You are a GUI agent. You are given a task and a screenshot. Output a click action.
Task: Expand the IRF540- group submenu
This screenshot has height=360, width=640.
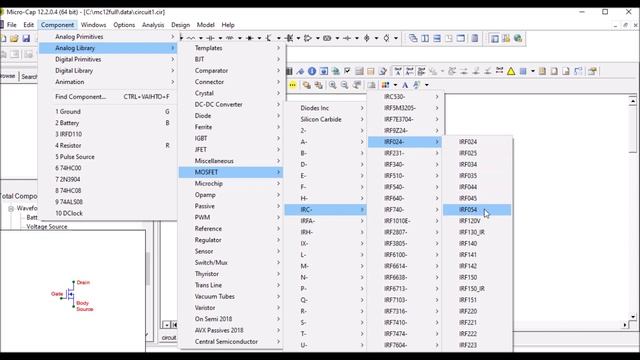point(404,187)
